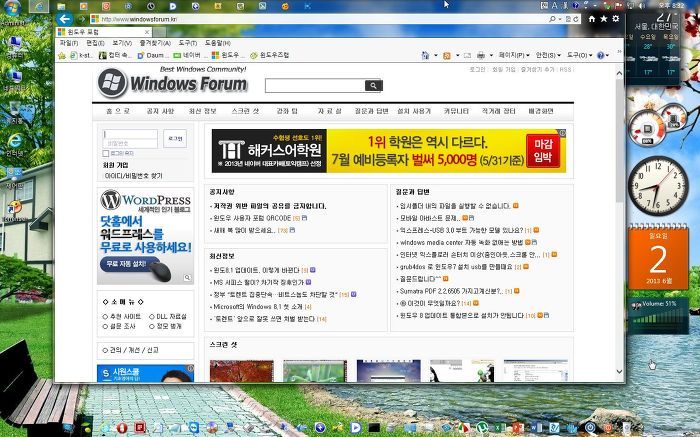
Task: Click the IE forward arrow button
Action: [x=81, y=19]
